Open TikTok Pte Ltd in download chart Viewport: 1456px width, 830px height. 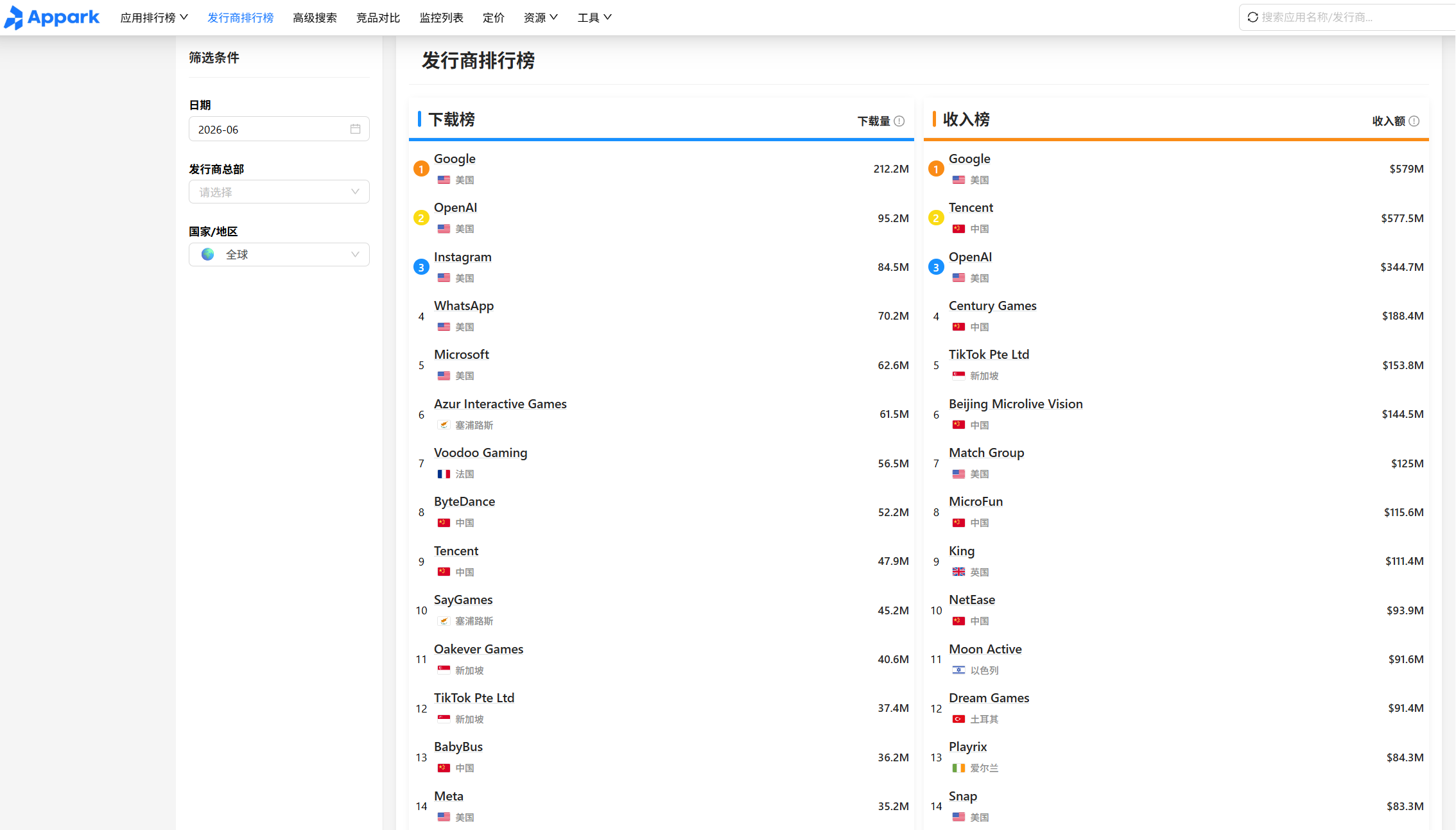point(474,698)
